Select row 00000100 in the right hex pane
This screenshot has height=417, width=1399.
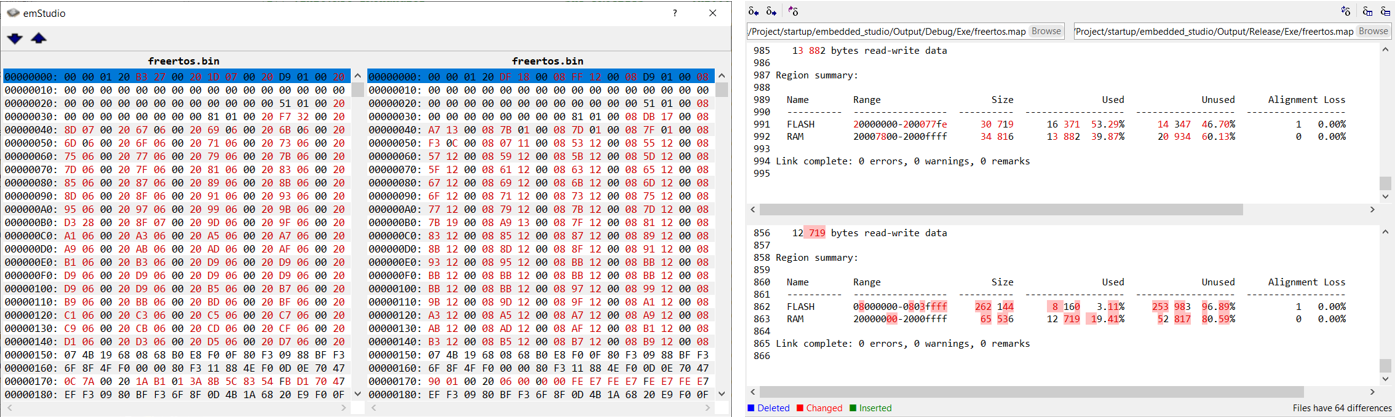[x=541, y=288]
